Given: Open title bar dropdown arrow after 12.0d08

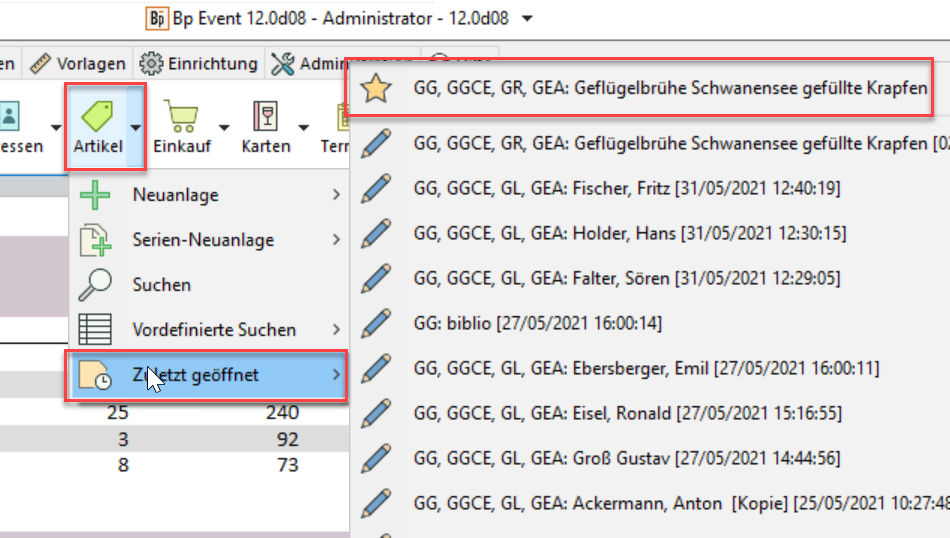Looking at the screenshot, I should 528,18.
